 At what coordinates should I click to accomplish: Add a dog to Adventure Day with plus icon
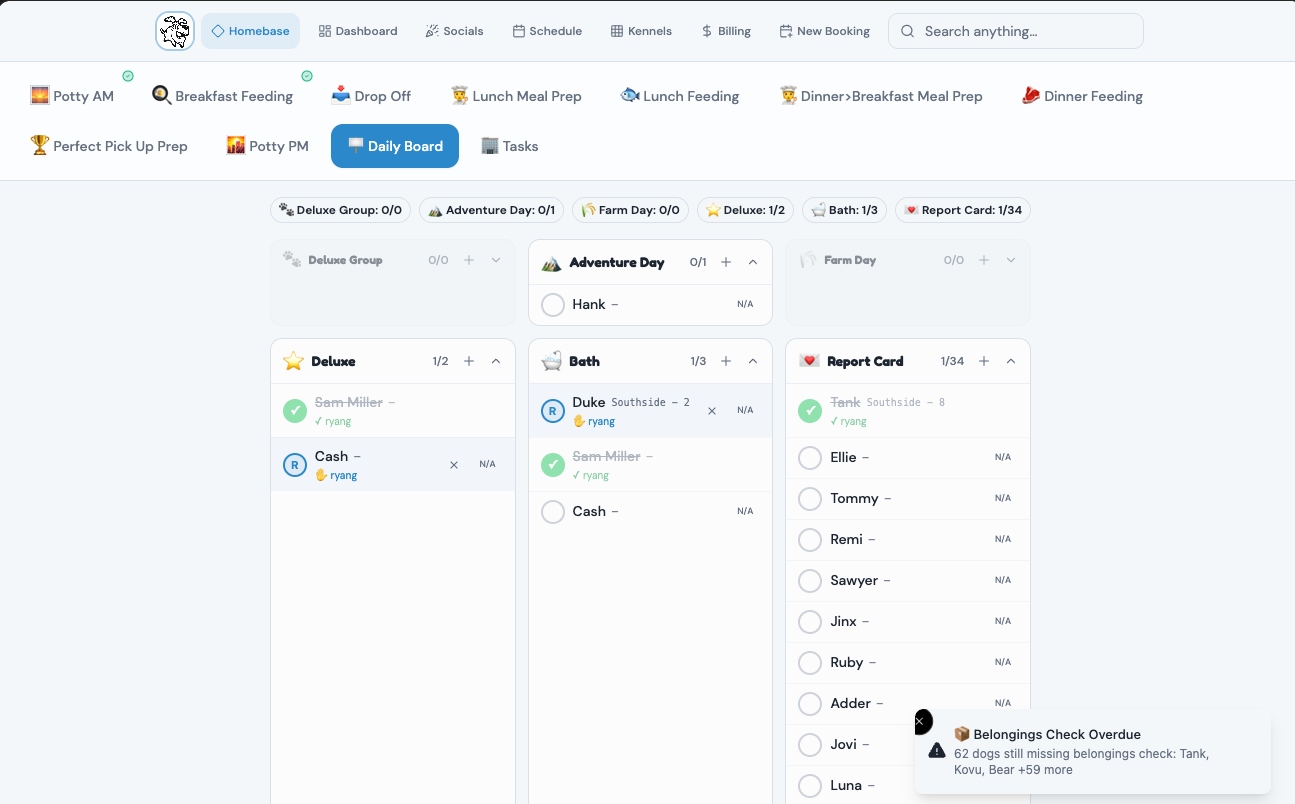pos(726,262)
